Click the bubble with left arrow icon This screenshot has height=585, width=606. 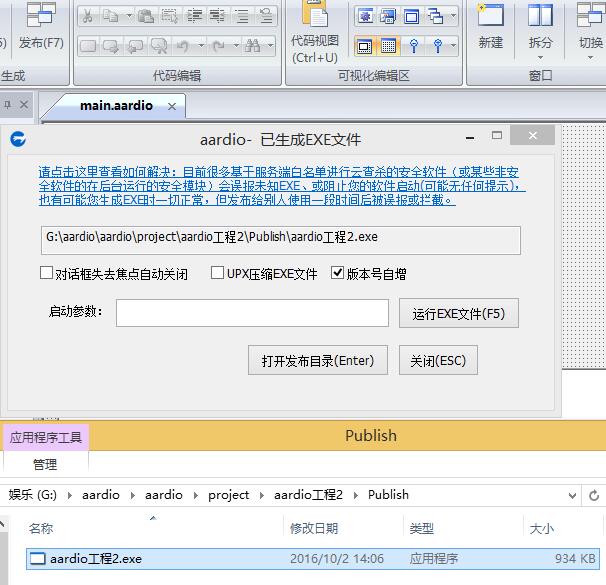point(135,46)
